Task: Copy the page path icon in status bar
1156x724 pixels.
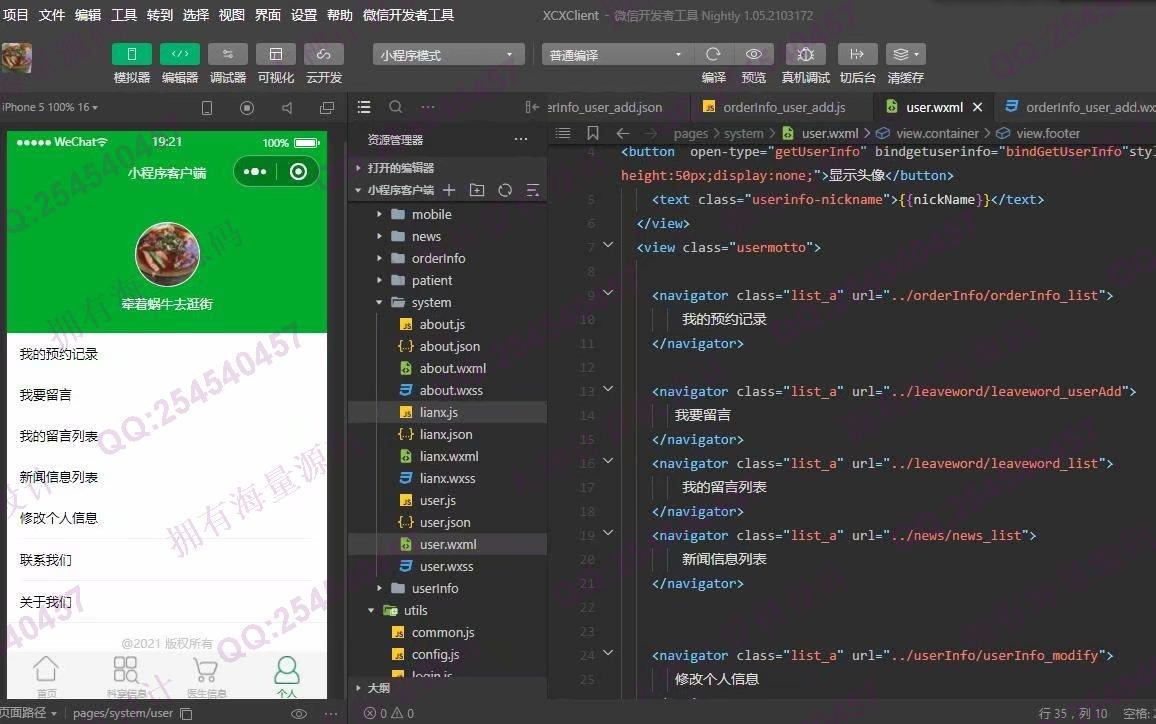Action: click(187, 714)
